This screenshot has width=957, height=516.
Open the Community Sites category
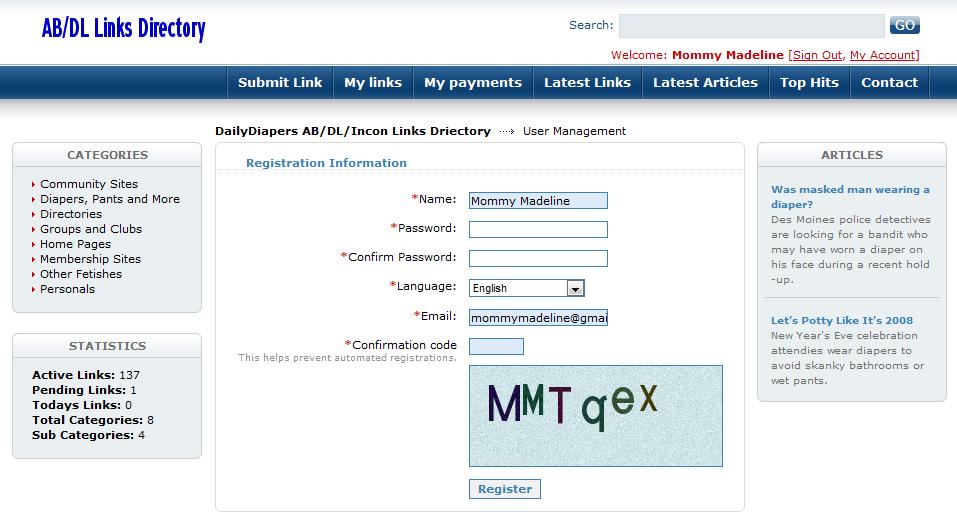[89, 184]
